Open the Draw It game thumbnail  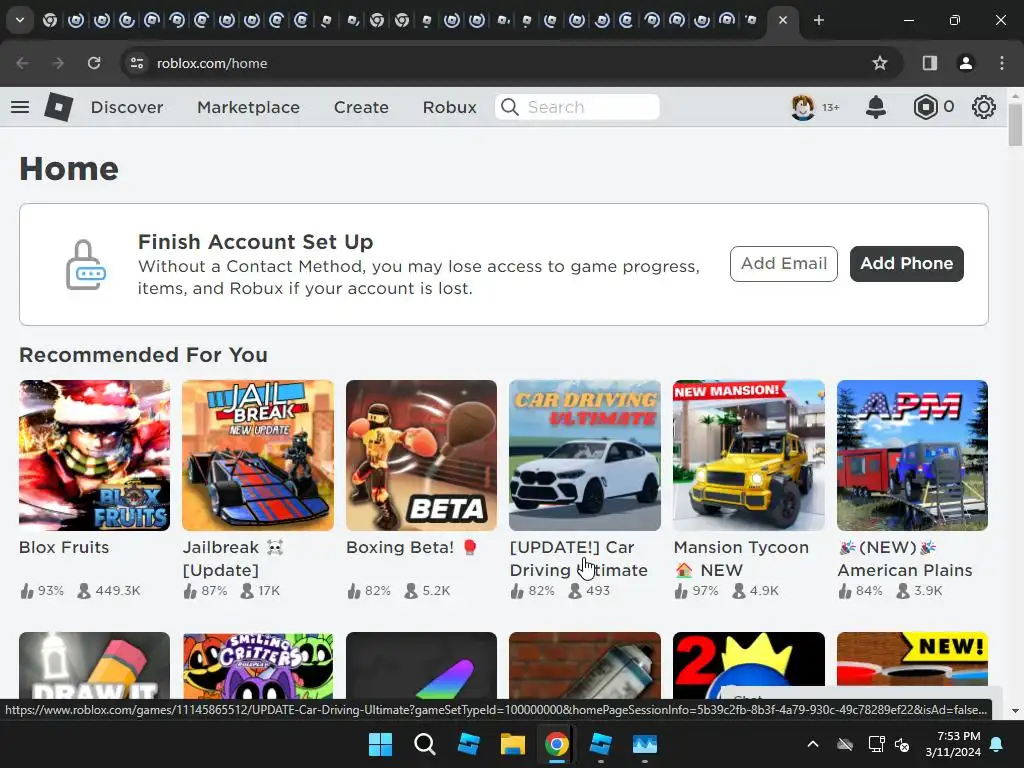[x=95, y=665]
